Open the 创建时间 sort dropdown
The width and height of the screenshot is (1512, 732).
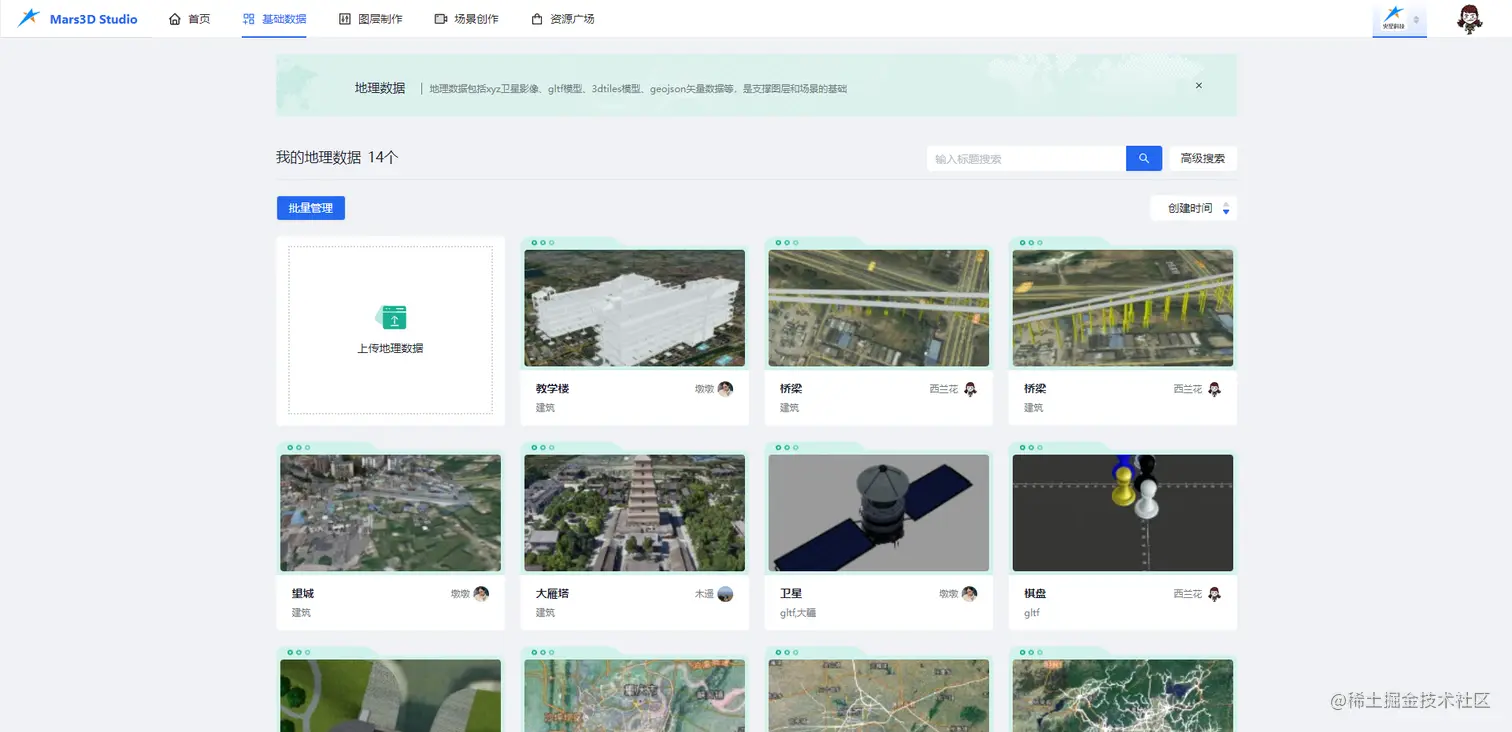[1194, 208]
